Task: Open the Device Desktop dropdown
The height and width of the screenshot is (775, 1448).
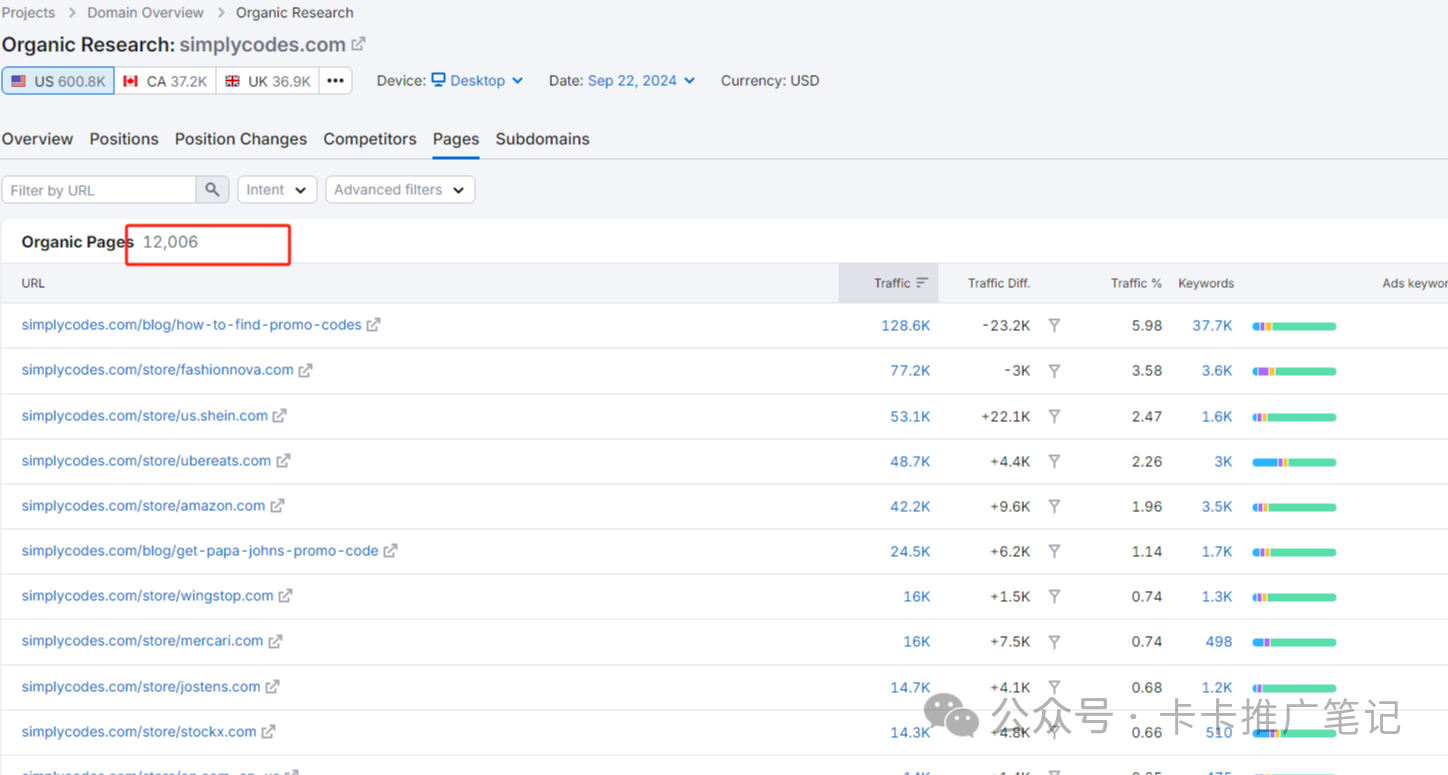Action: coord(477,81)
